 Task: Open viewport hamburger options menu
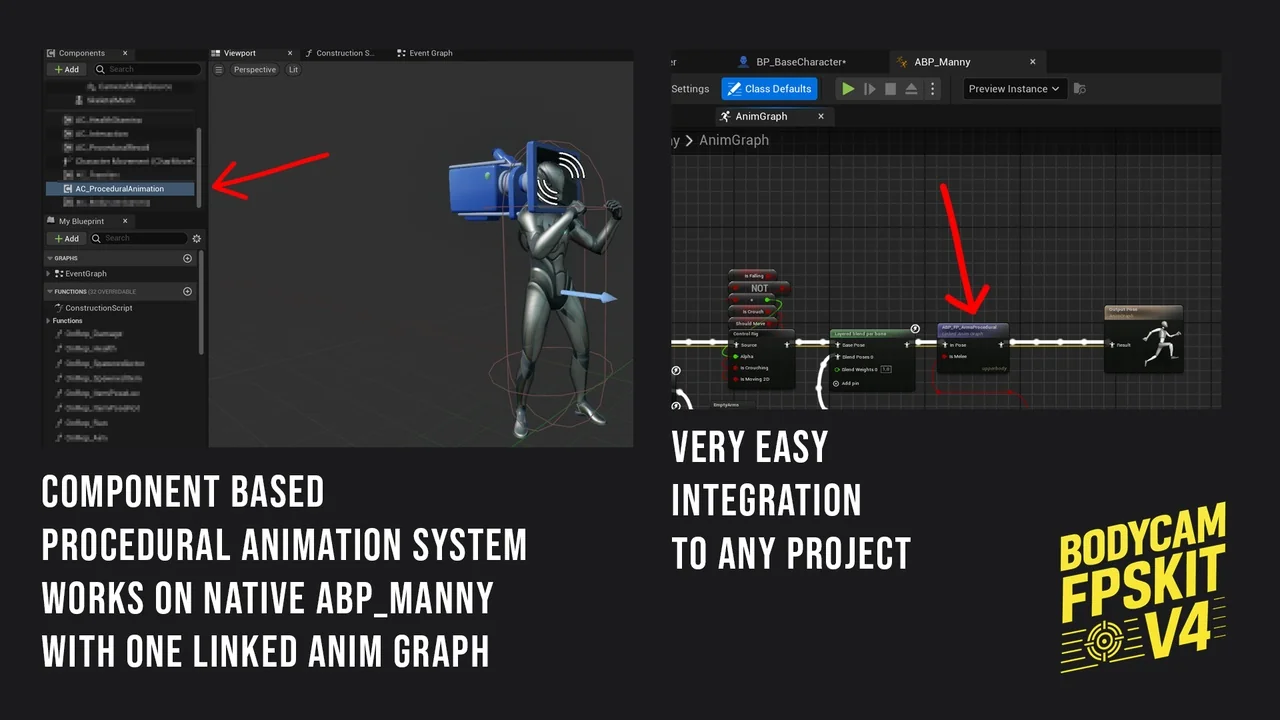coord(219,70)
